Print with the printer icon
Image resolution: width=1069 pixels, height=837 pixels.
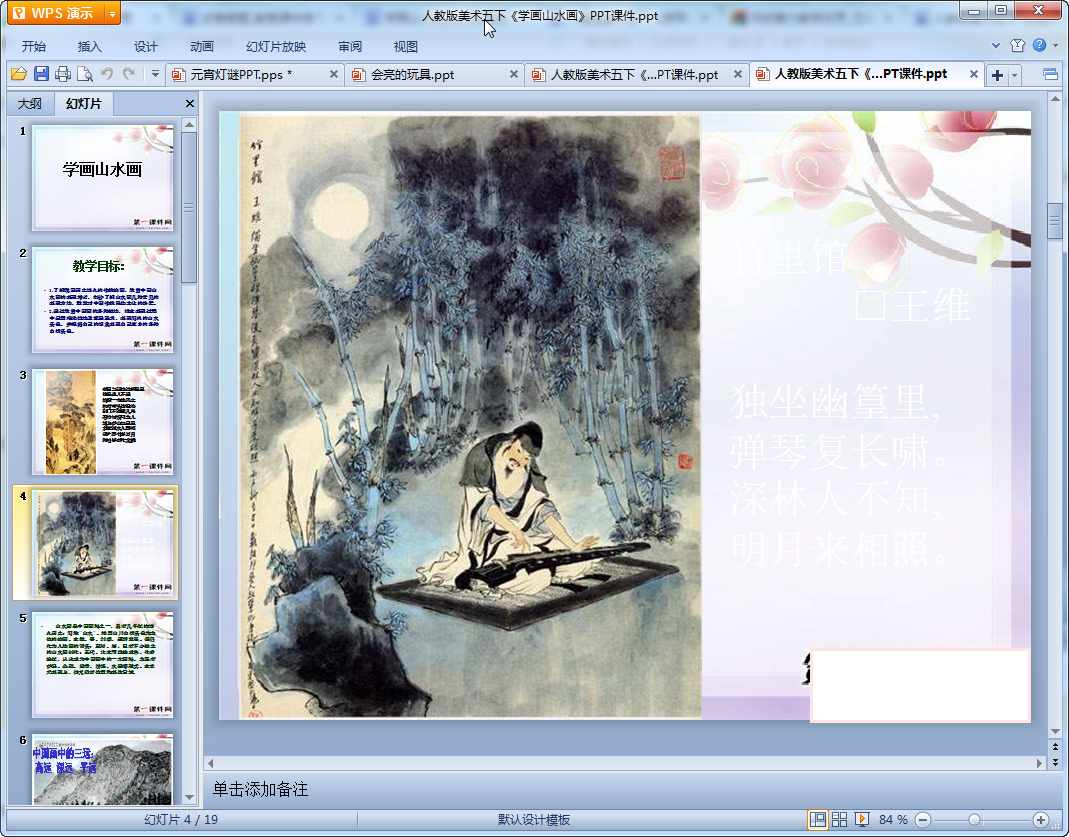pyautogui.click(x=63, y=74)
